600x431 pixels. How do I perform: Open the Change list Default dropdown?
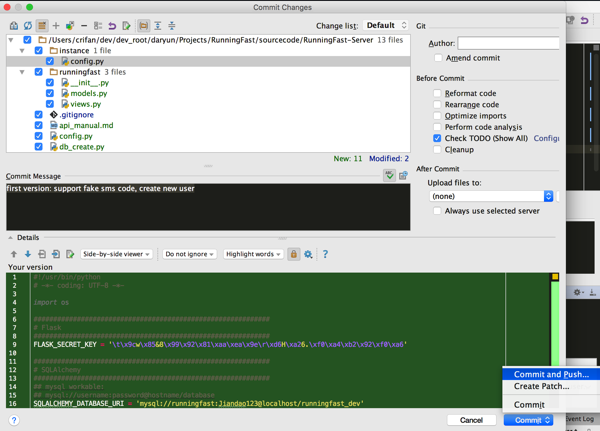click(x=385, y=25)
